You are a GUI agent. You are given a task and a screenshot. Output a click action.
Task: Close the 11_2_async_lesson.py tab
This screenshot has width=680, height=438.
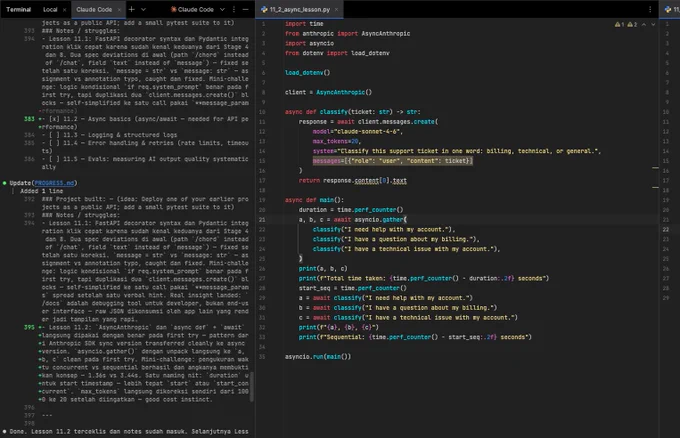336,10
